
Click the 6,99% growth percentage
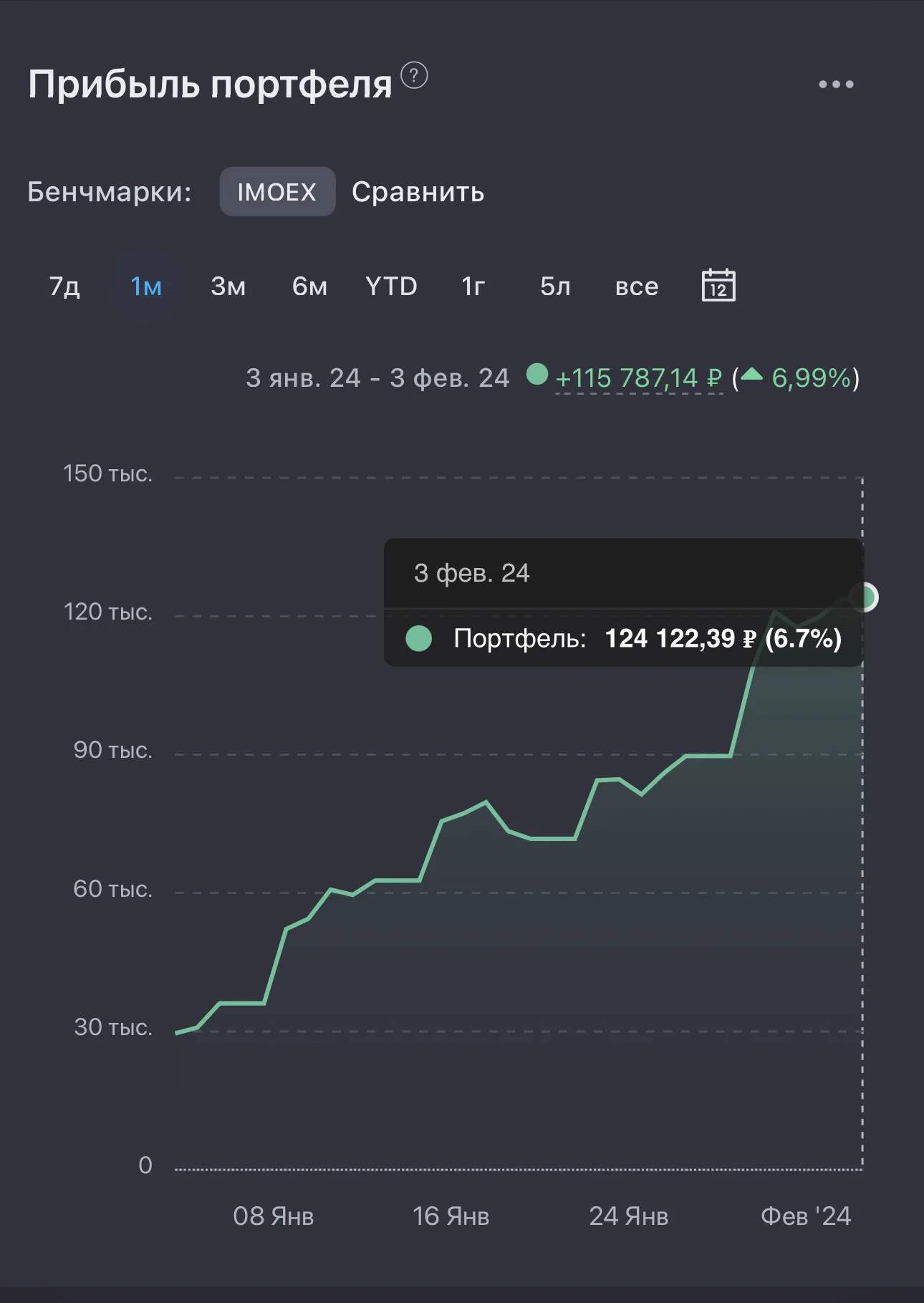[811, 378]
